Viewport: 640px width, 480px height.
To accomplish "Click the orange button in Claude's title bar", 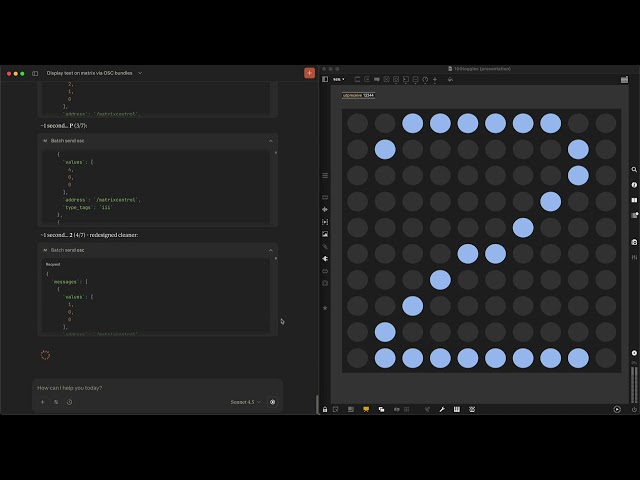I will (309, 73).
